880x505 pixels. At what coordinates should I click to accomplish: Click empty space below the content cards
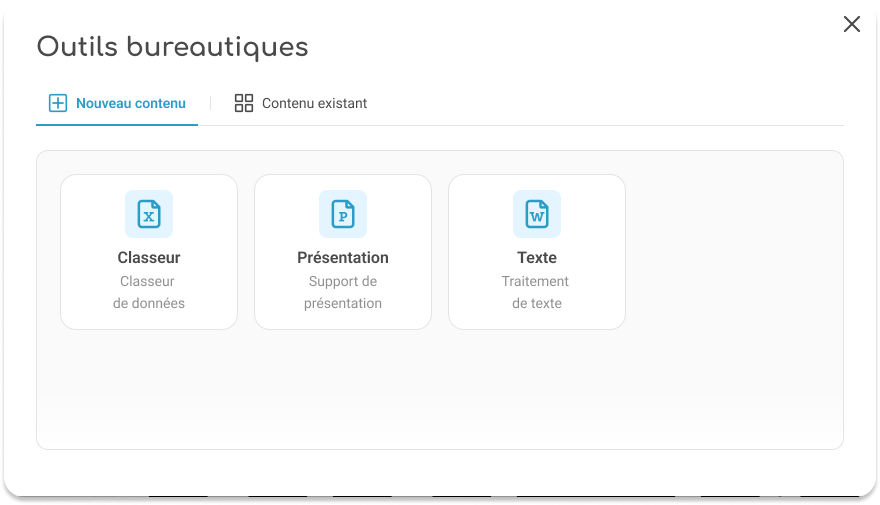(440, 390)
